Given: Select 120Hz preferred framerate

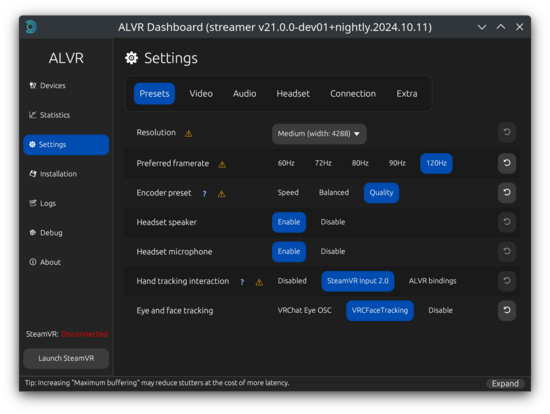Looking at the screenshot, I should pyautogui.click(x=436, y=163).
